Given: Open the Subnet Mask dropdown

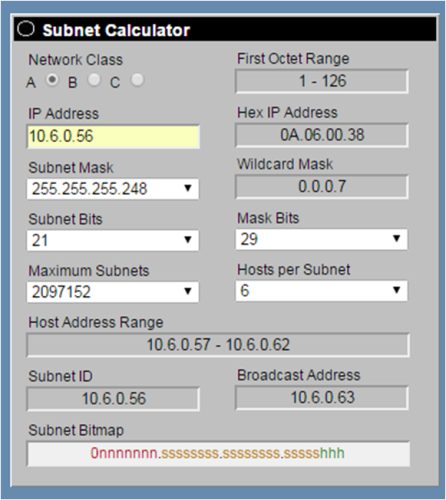Looking at the screenshot, I should point(113,189).
